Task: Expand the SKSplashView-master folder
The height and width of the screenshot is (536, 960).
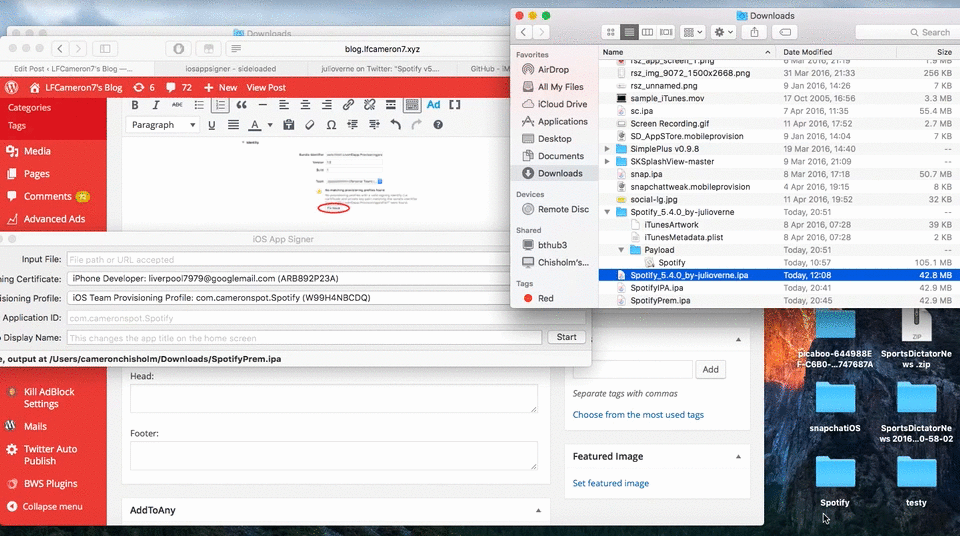Action: click(607, 162)
